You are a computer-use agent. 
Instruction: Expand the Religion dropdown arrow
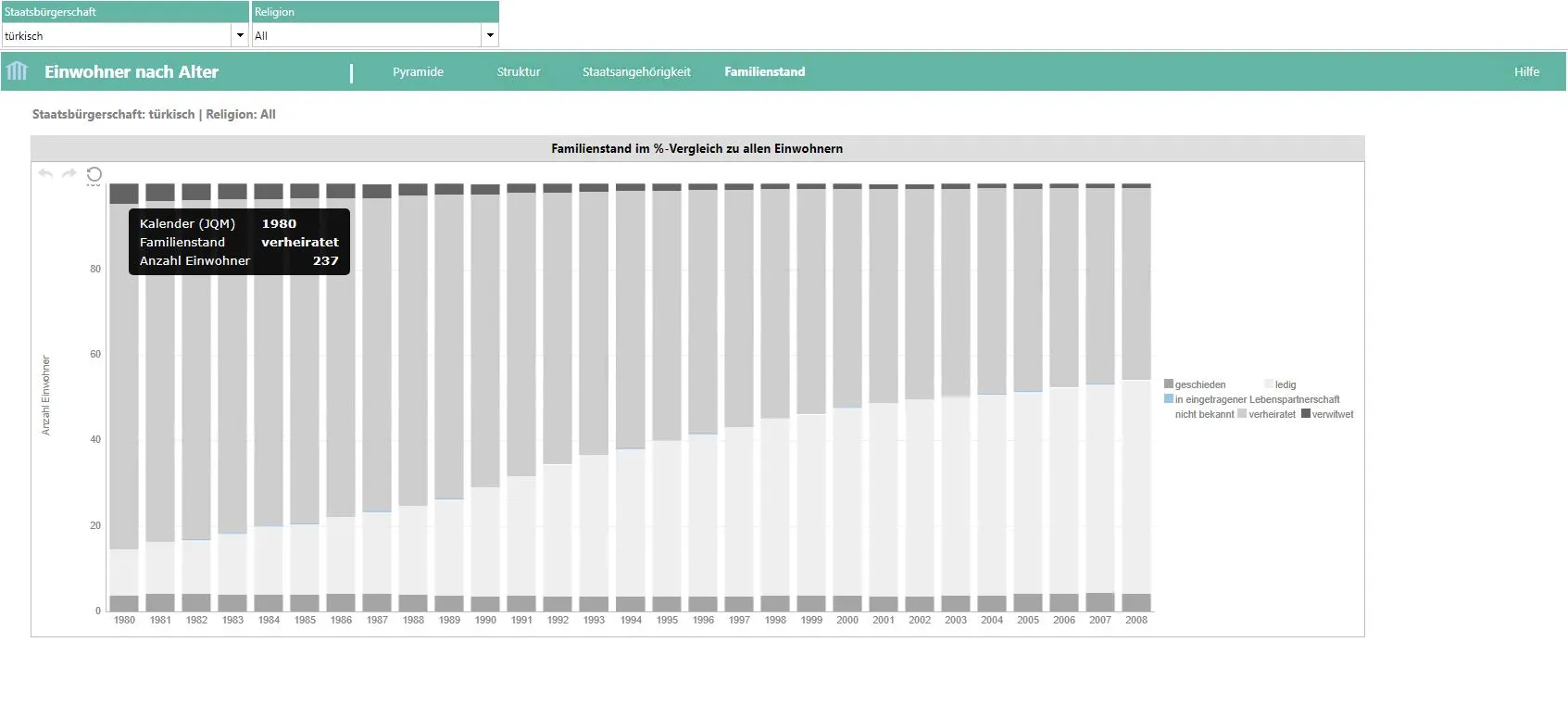click(x=490, y=36)
